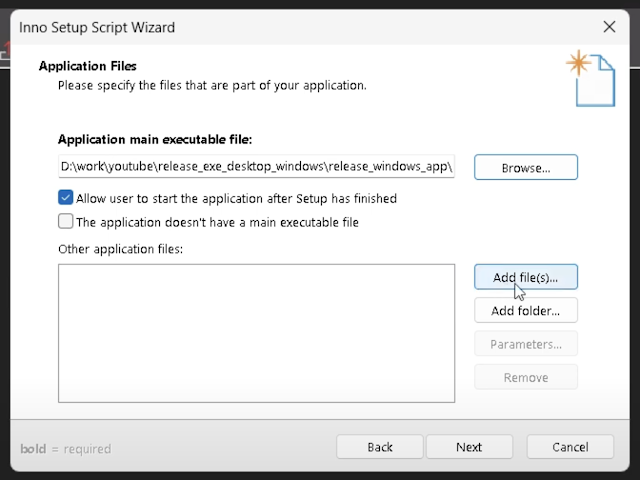Click the greyed-out Parameters... button
This screenshot has height=480, width=640.
click(525, 344)
